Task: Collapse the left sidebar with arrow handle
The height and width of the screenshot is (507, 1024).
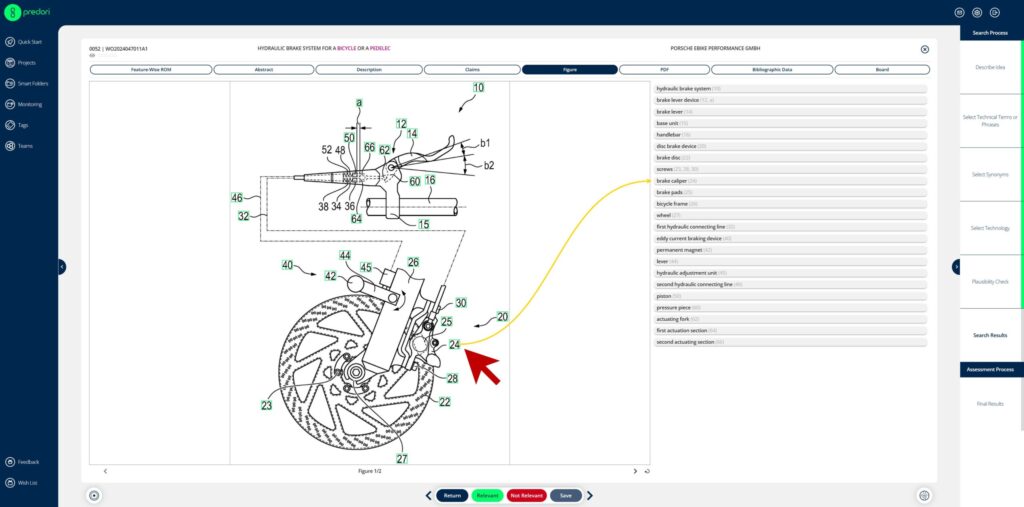Action: [x=61, y=267]
